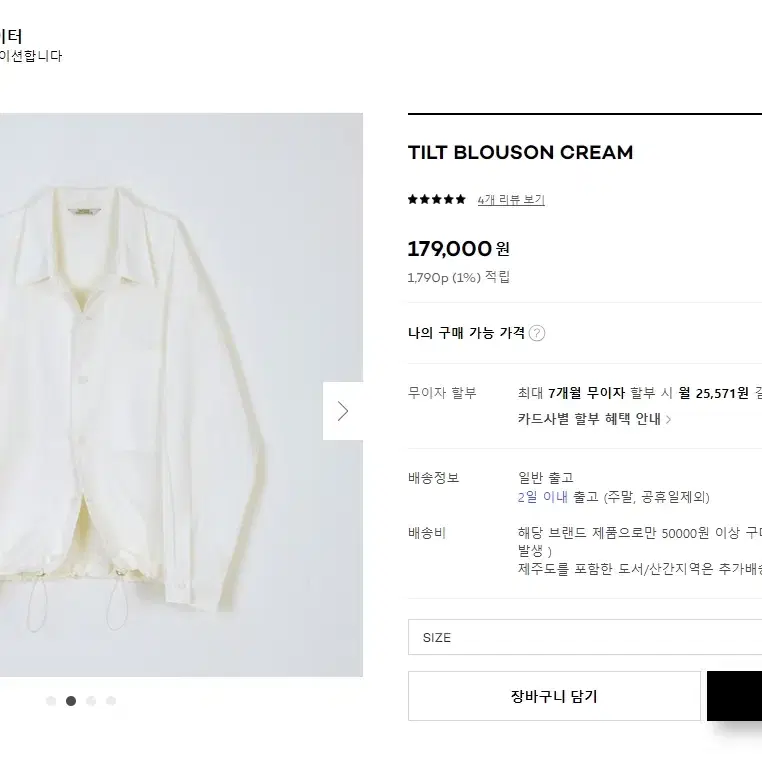The image size is (762, 762).
Task: Click the 무이자 할부 label
Action: point(442,393)
